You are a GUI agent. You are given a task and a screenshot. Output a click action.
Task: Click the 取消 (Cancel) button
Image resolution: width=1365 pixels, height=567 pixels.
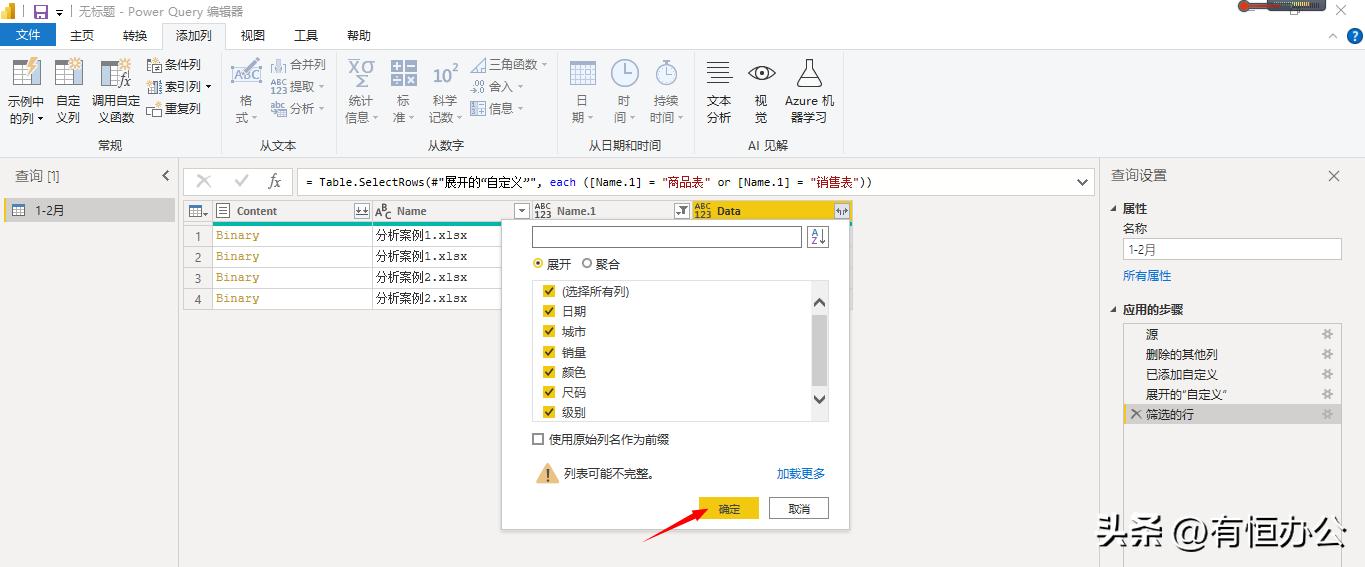click(x=799, y=508)
